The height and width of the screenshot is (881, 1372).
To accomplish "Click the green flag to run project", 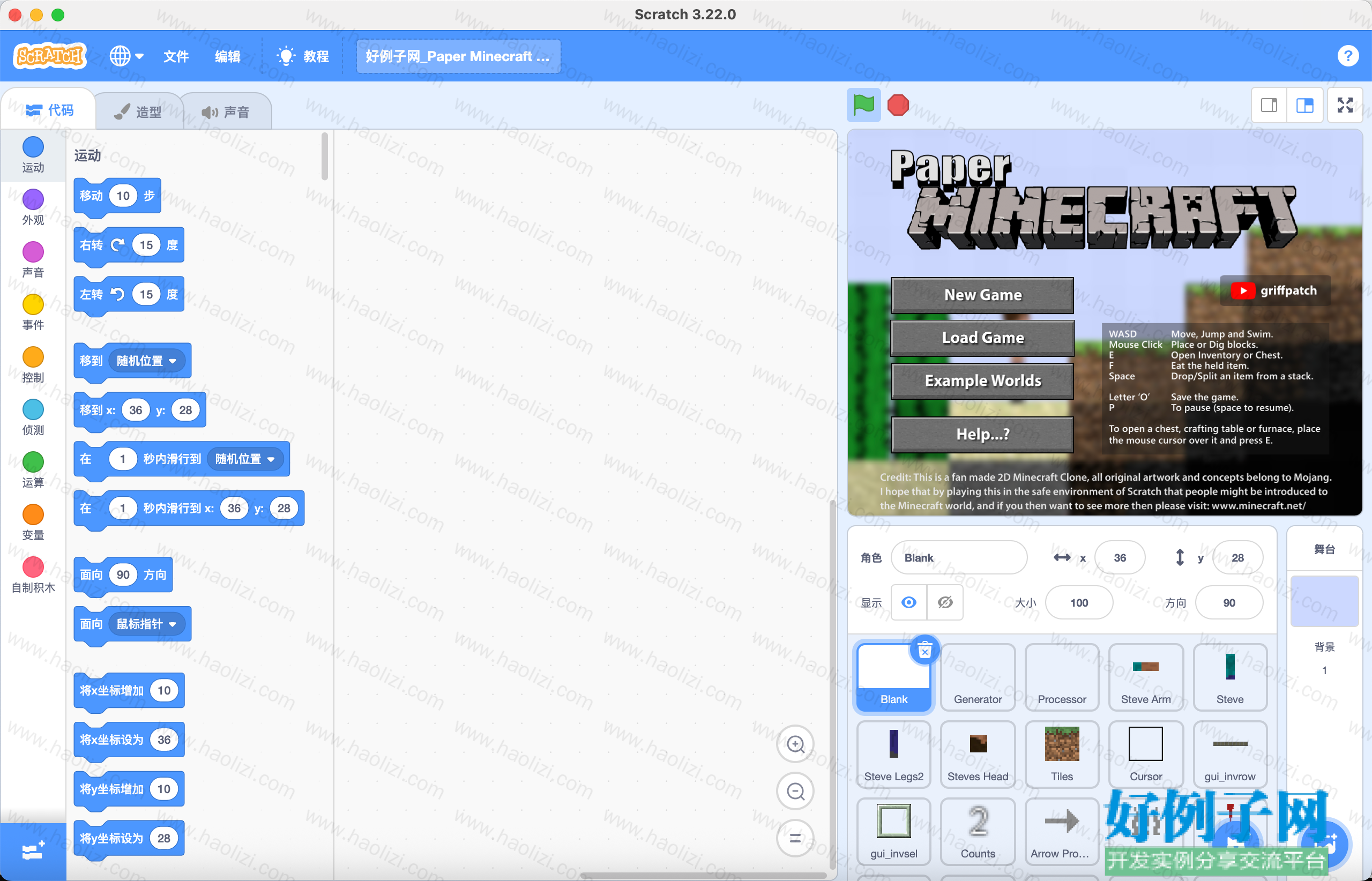I will pos(863,105).
